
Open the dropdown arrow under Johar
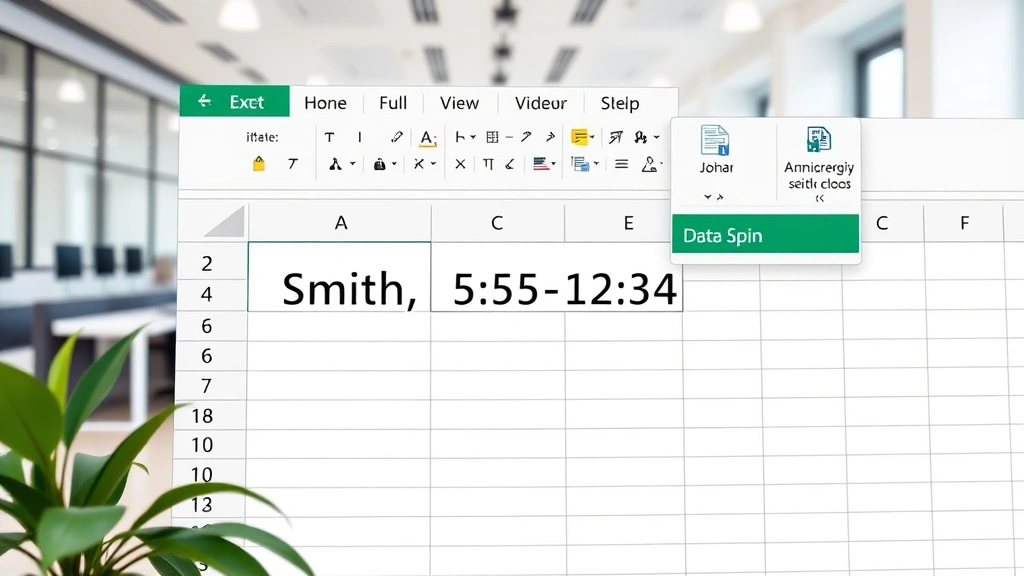(x=708, y=197)
